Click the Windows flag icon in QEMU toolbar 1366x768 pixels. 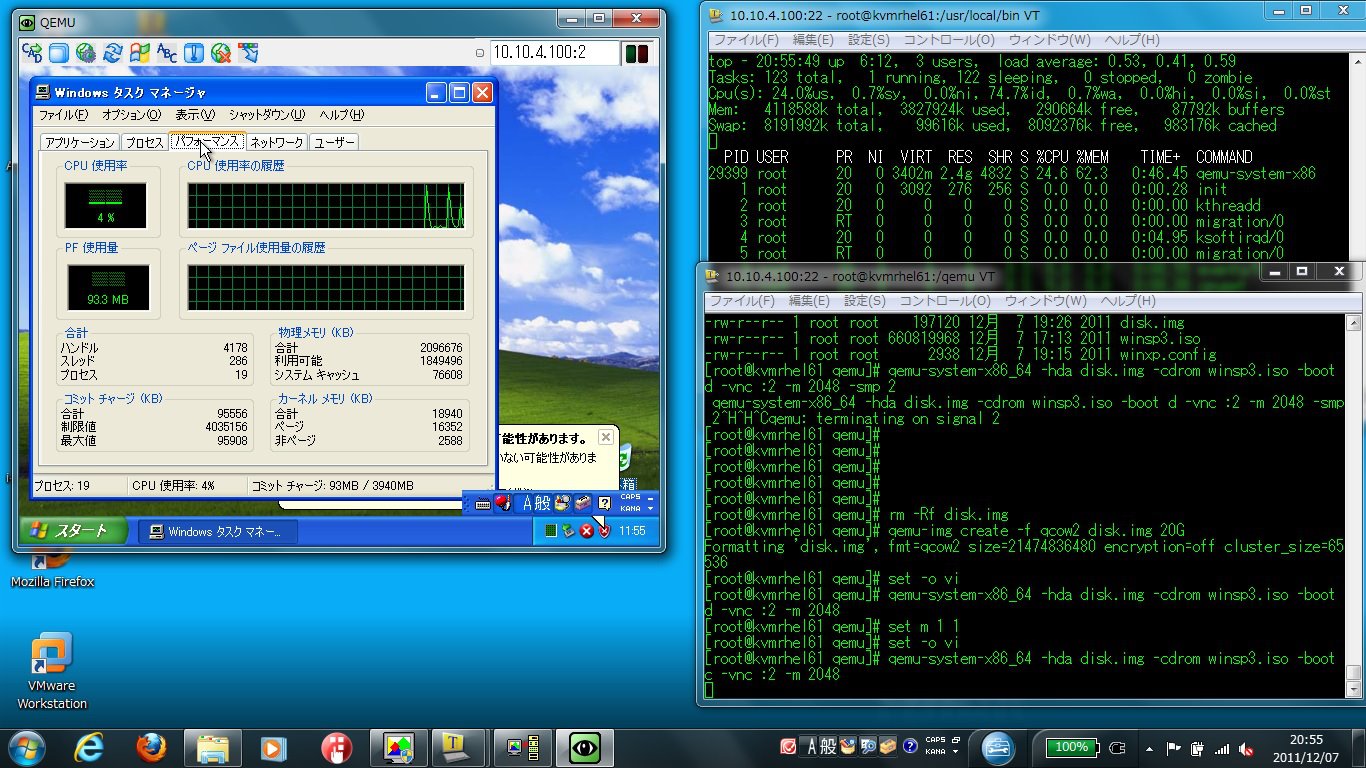tap(139, 52)
